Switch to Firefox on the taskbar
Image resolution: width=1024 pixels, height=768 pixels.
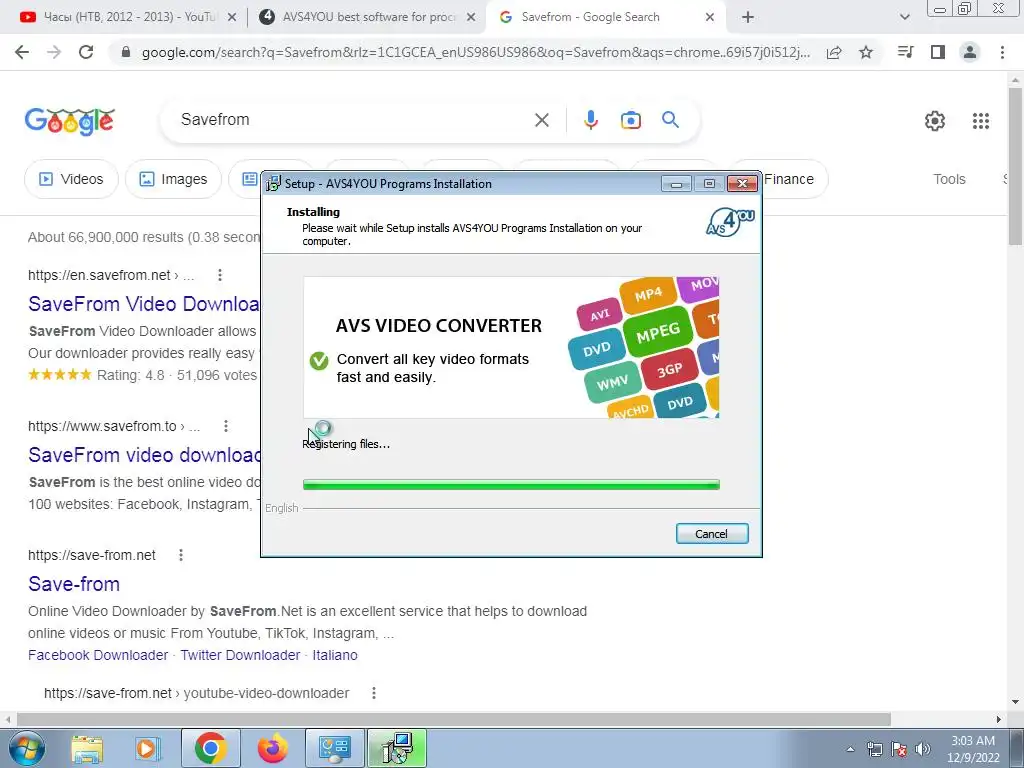coord(272,748)
